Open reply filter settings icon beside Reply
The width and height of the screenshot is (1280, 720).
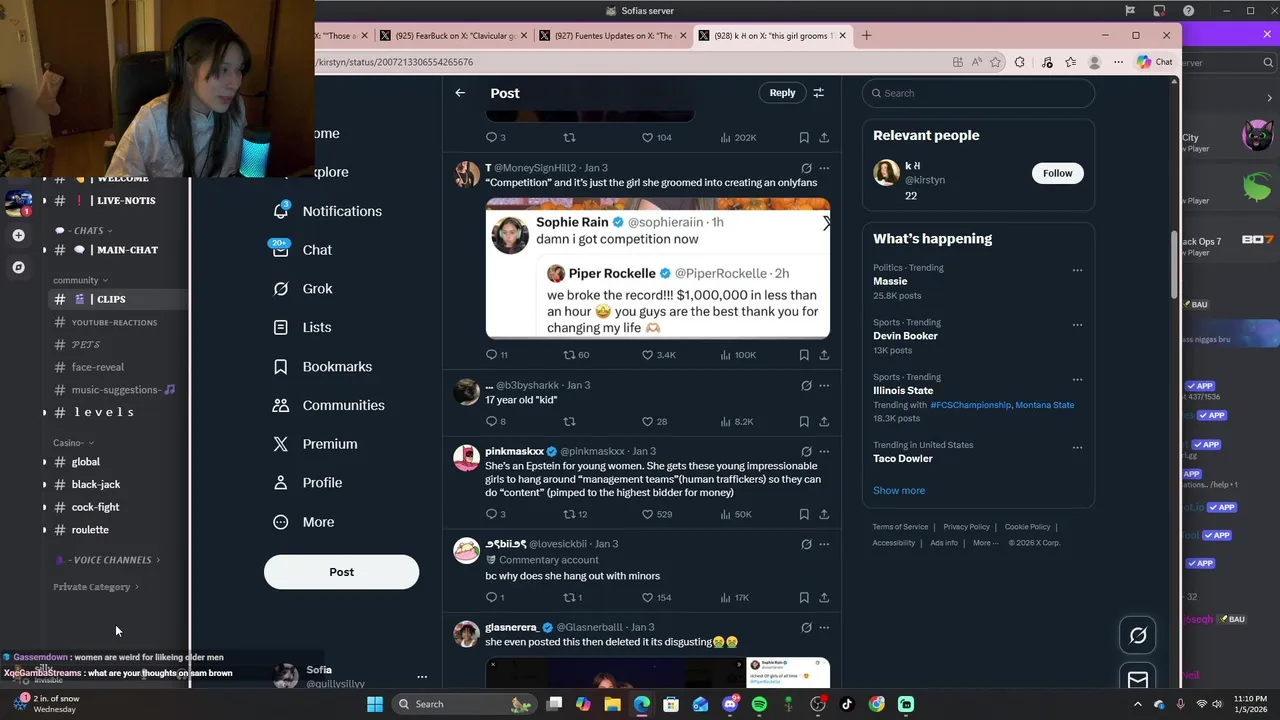(x=818, y=93)
